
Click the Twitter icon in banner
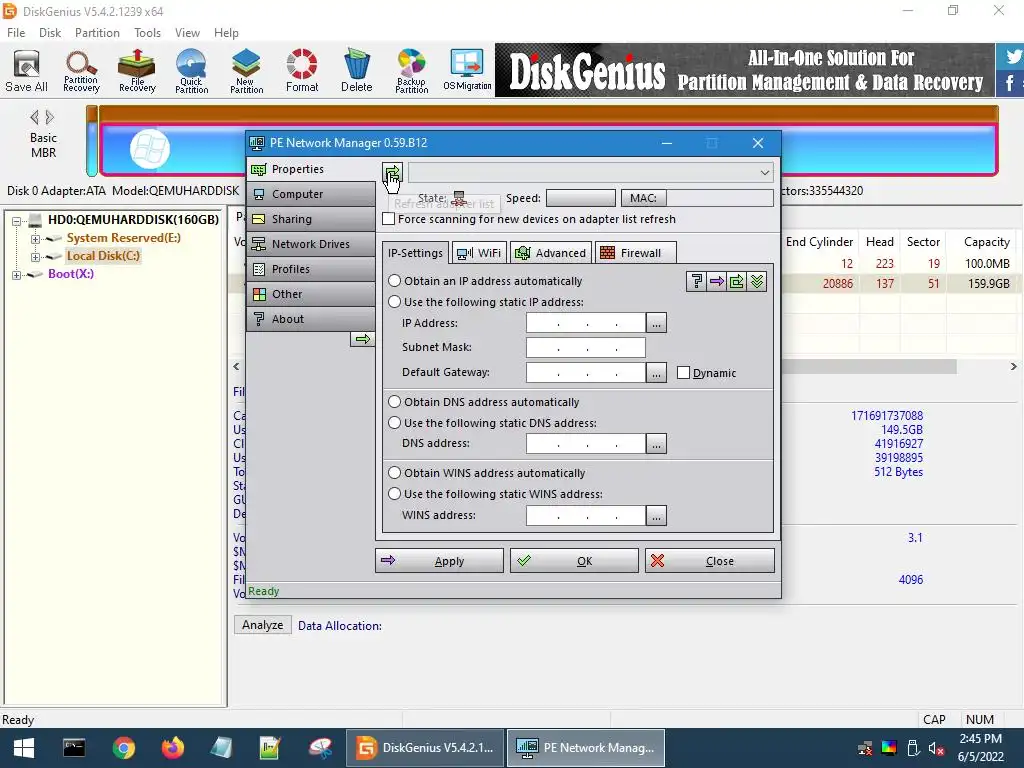coord(1012,57)
